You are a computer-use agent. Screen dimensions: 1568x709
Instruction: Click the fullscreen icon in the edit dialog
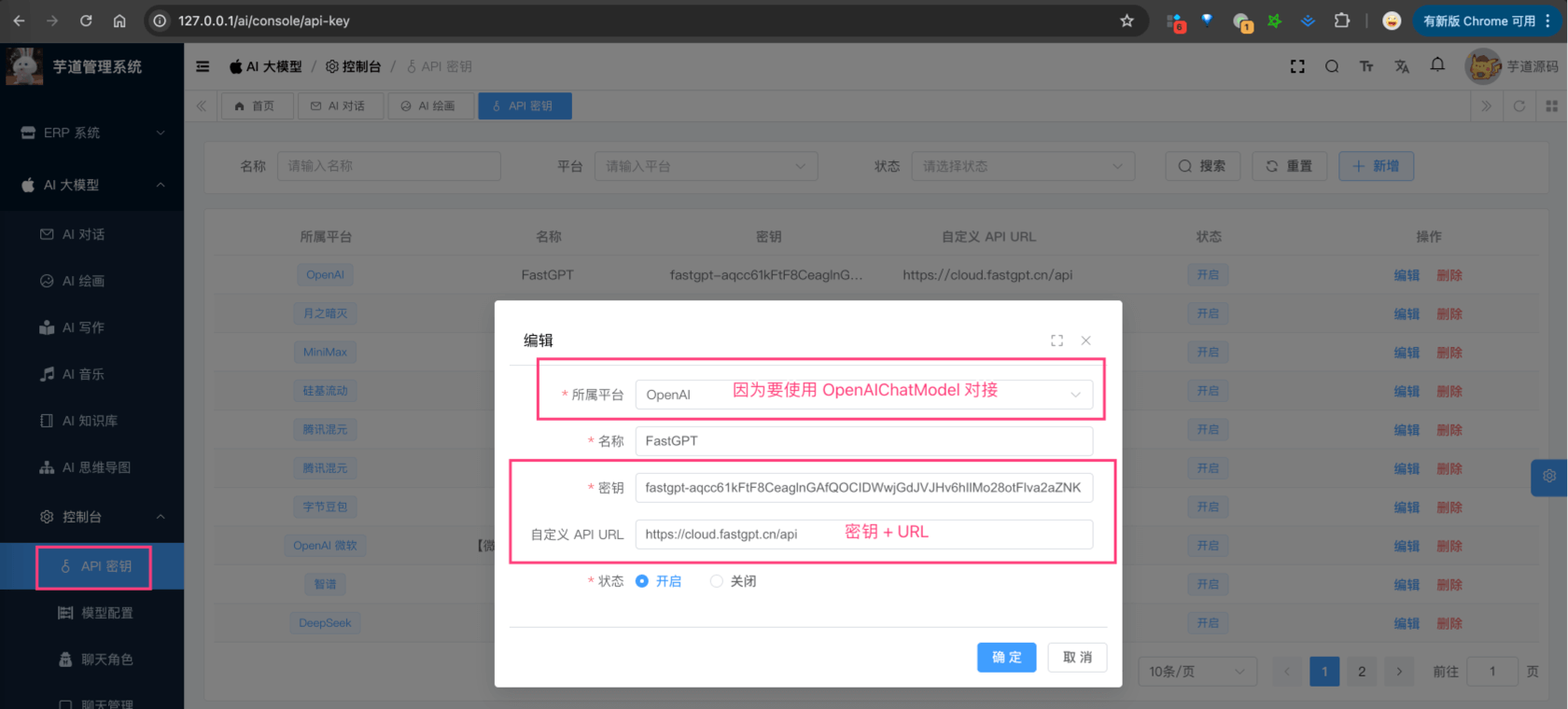click(x=1057, y=341)
